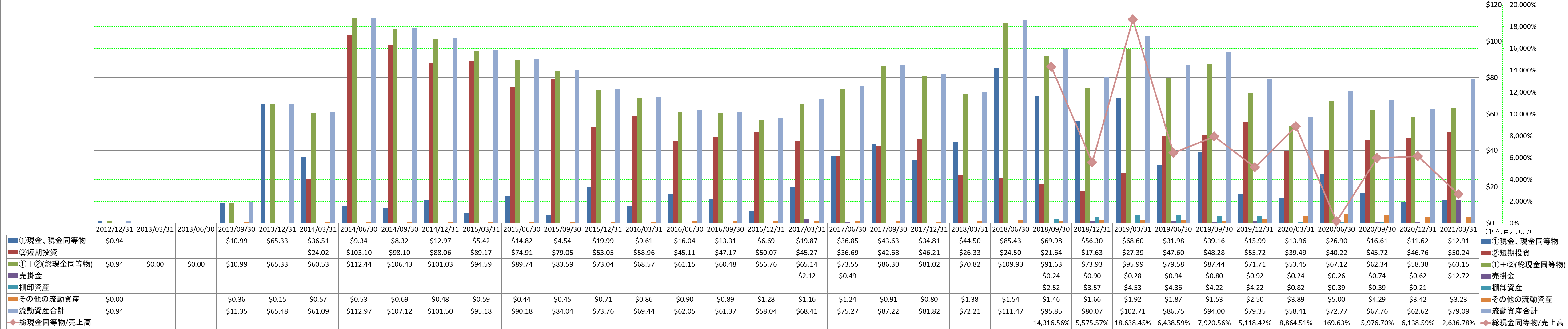1568x329 pixels.
Task: Click the left legend swatch for 売掛金
Action: (x=13, y=276)
